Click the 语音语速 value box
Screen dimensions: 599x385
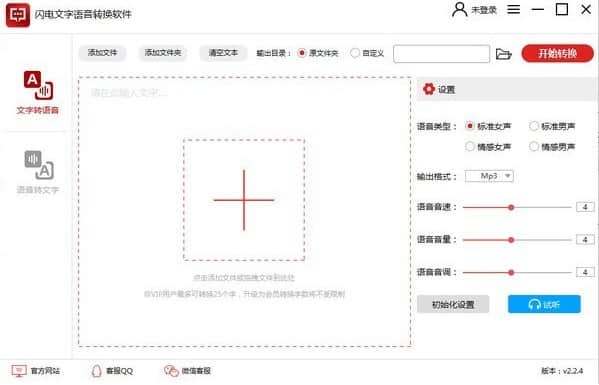(x=585, y=207)
